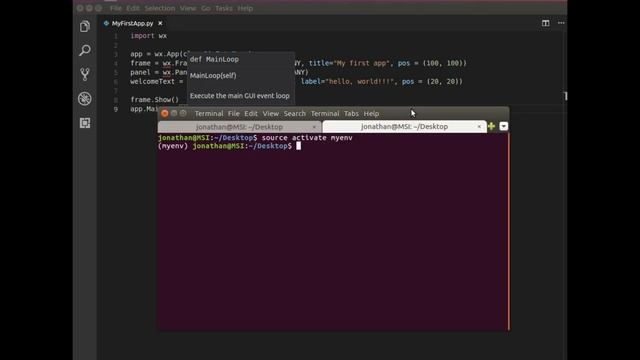Click the 'frame.Show()' line in editor
Viewport: 640px width, 360px height.
pos(154,100)
